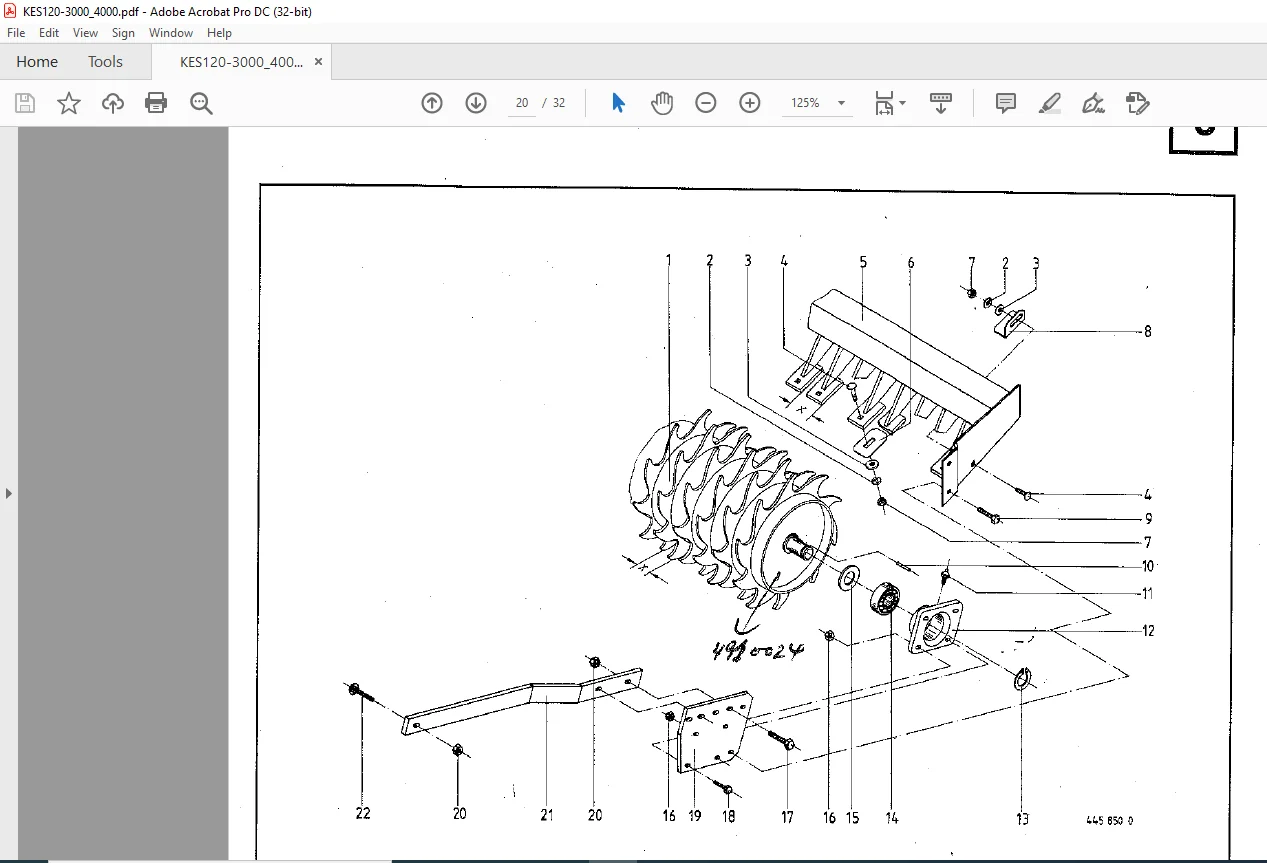The height and width of the screenshot is (863, 1267).
Task: Click part number 21 label in diagram
Action: tap(546, 815)
